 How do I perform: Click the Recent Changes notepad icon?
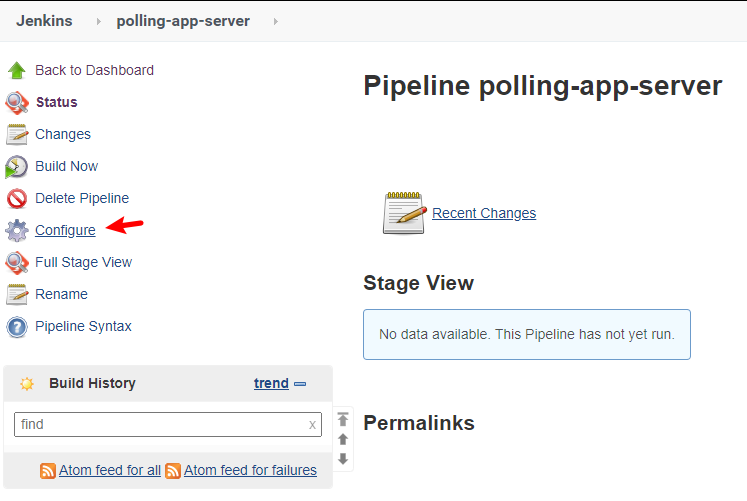click(x=405, y=213)
